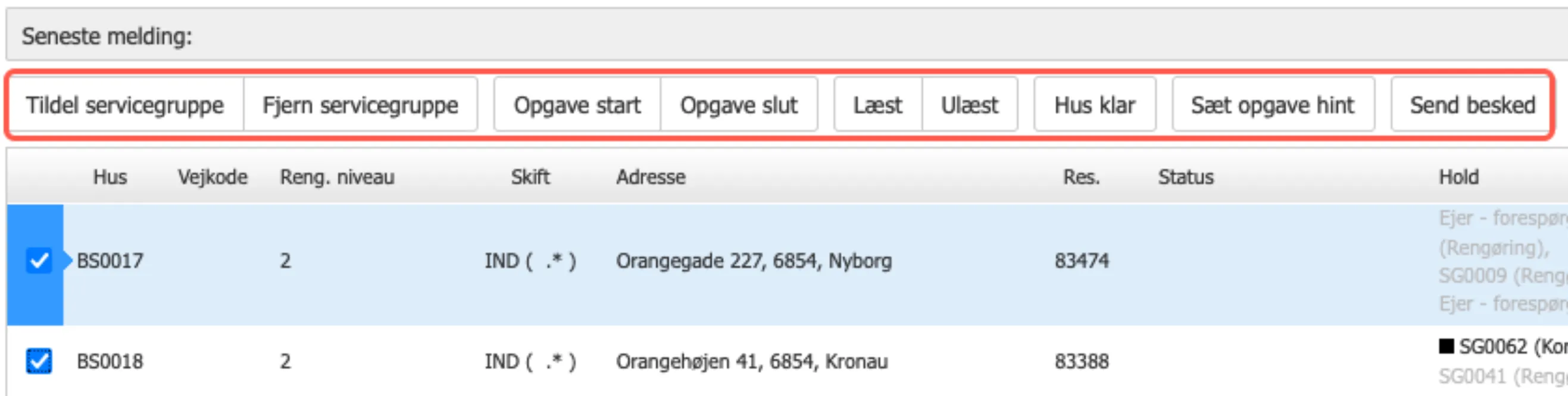Sort the table by the Hus column
Viewport: 1568px width, 396px height.
click(110, 177)
